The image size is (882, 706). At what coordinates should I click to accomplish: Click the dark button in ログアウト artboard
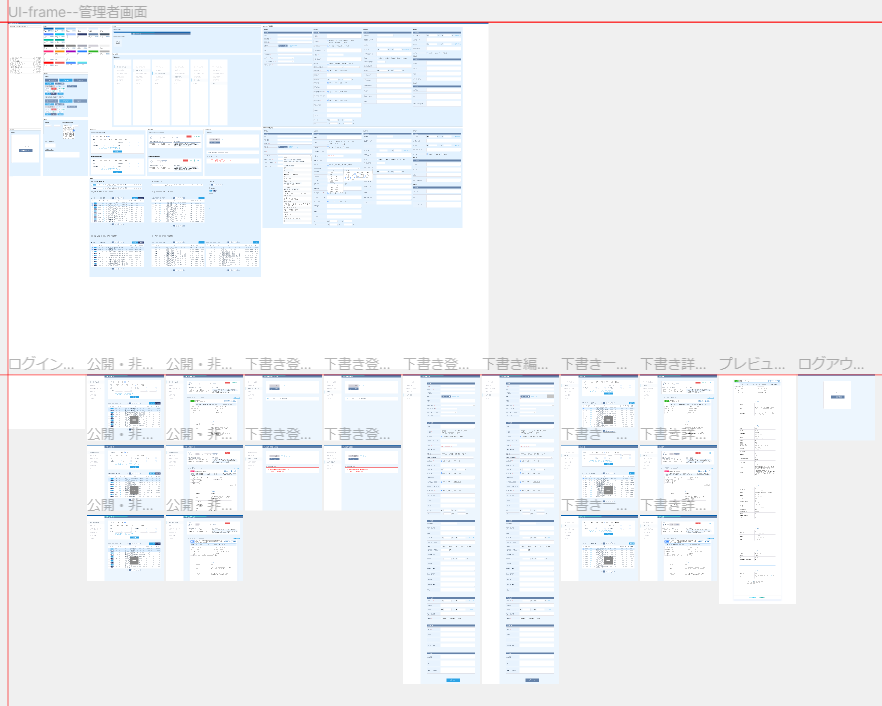click(x=838, y=397)
